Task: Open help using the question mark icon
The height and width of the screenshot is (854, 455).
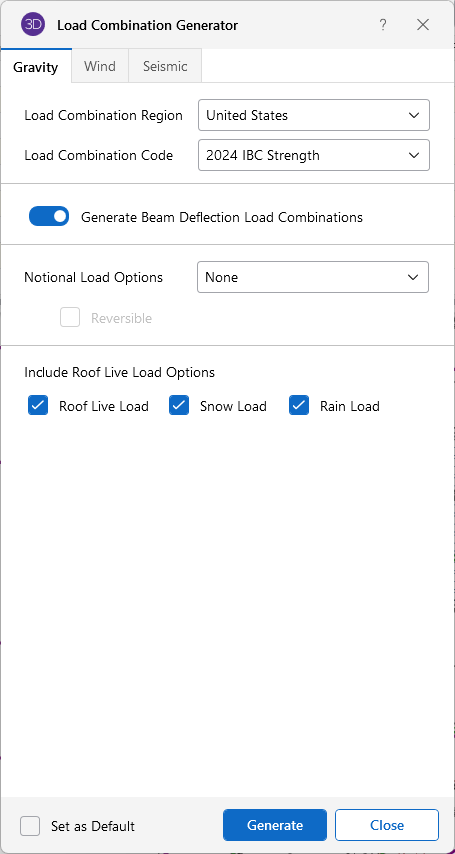Action: click(383, 25)
